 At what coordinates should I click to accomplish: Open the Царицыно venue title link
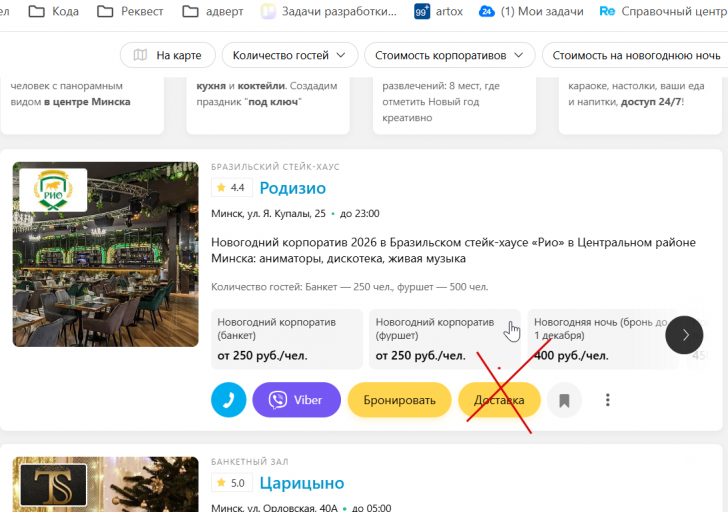pos(302,483)
